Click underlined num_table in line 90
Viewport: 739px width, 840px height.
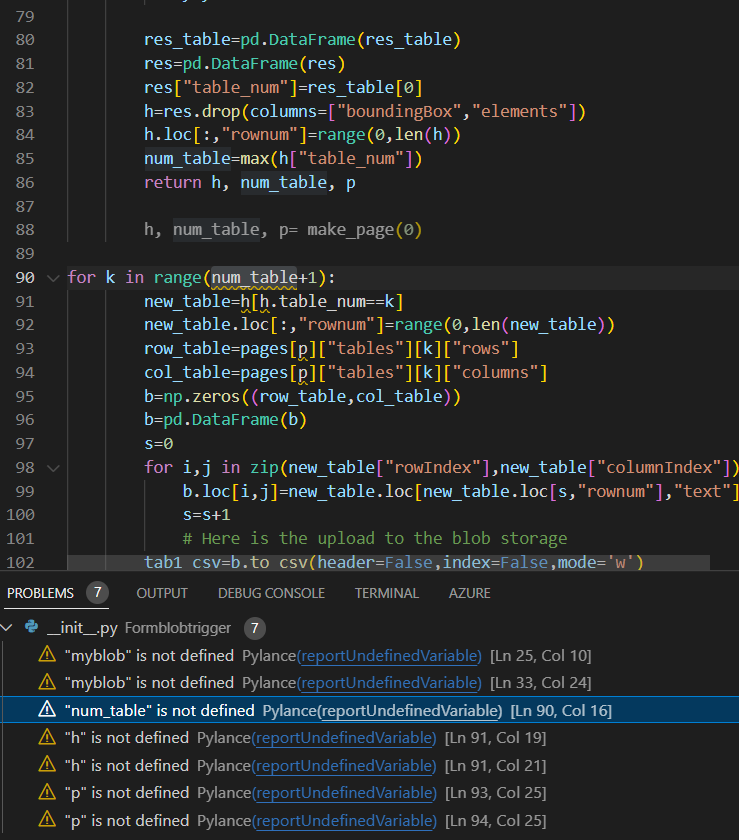254,278
